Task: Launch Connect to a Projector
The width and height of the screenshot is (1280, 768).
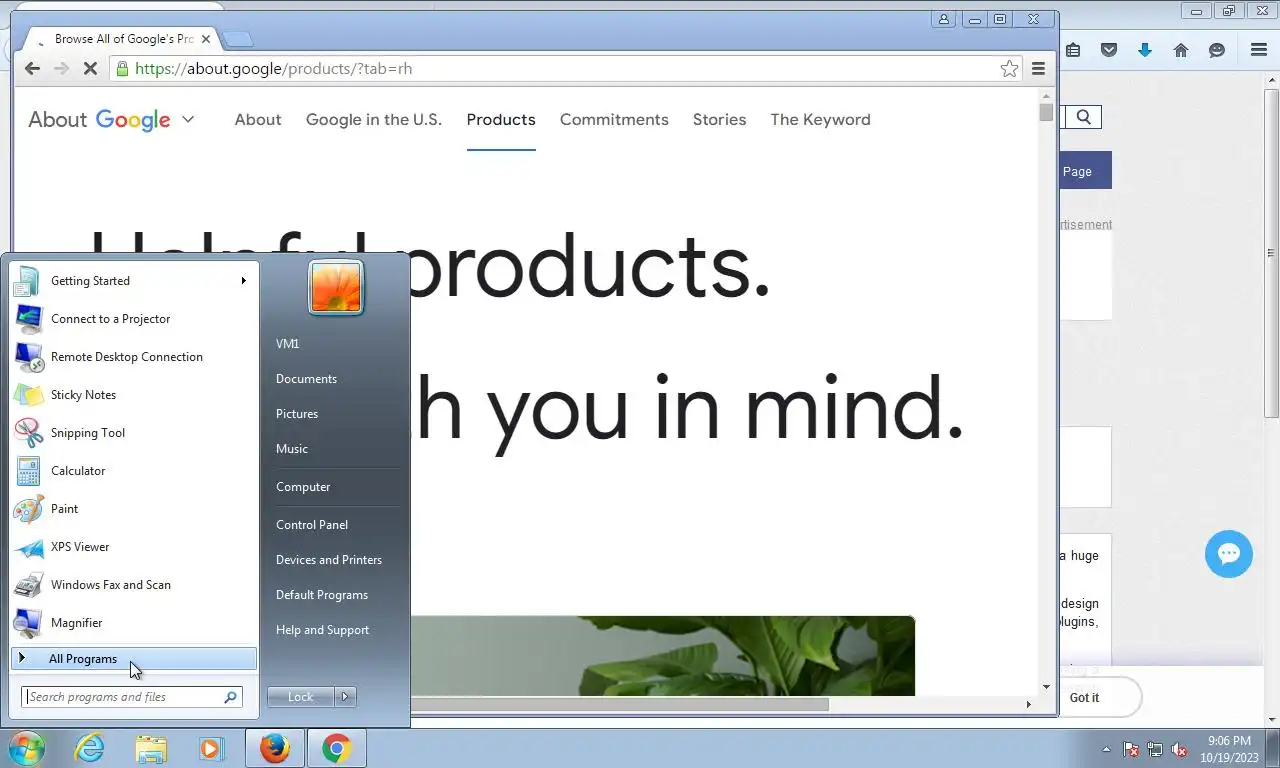Action: [x=133, y=319]
